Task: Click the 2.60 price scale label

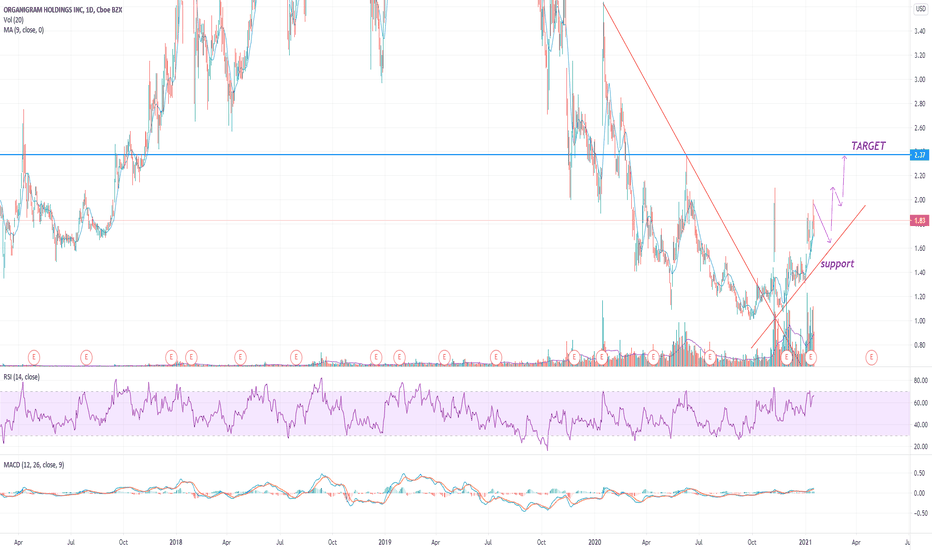Action: click(920, 128)
